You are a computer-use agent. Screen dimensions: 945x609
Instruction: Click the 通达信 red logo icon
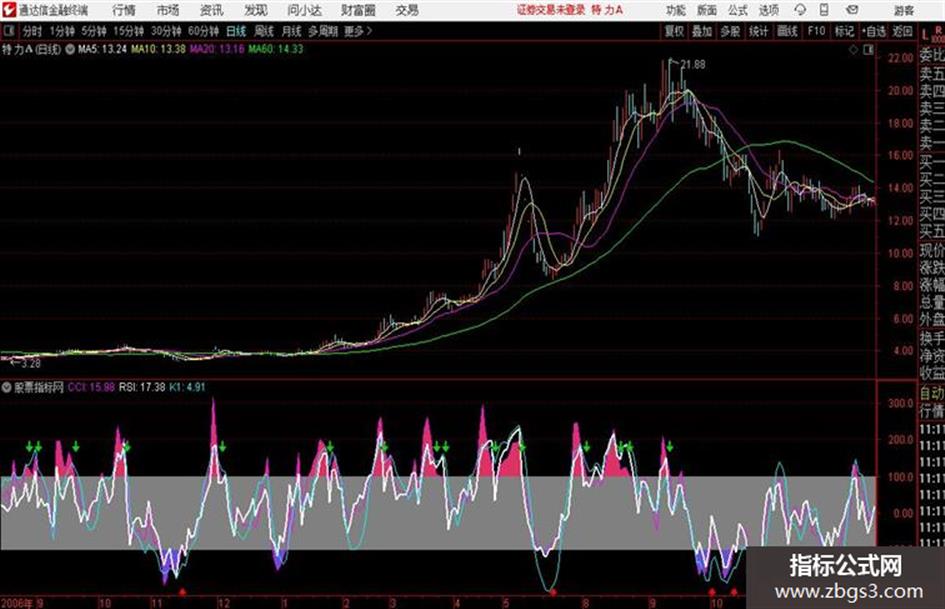[x=9, y=10]
